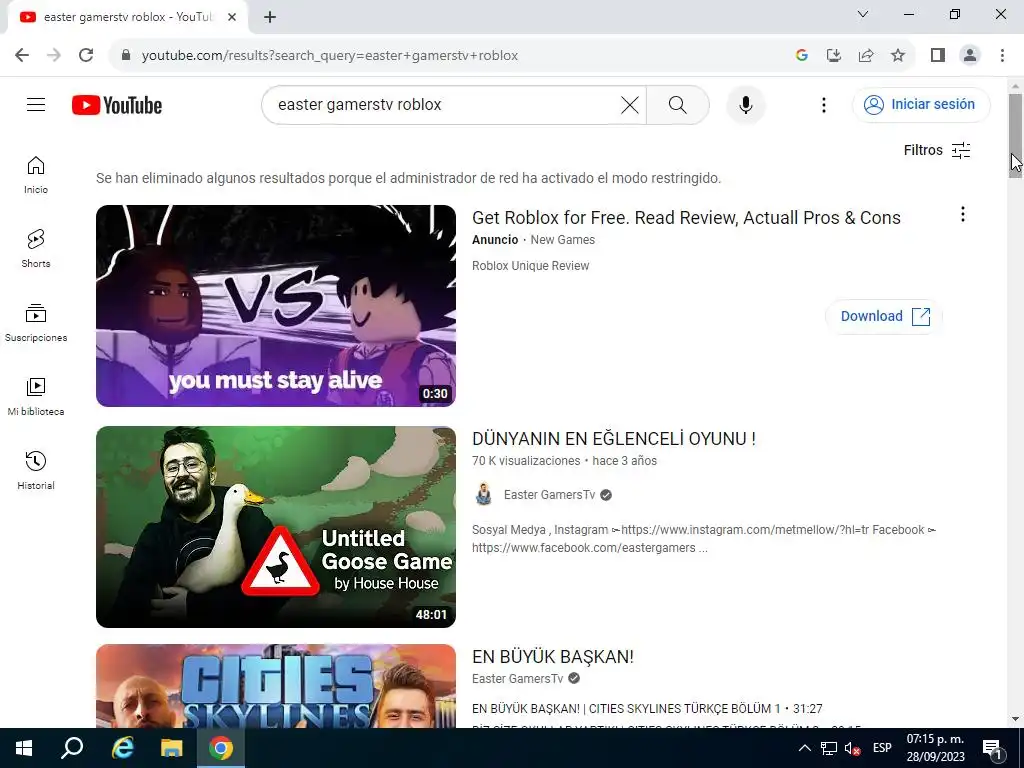Close the easter gamerstv roblox tab

tap(232, 18)
